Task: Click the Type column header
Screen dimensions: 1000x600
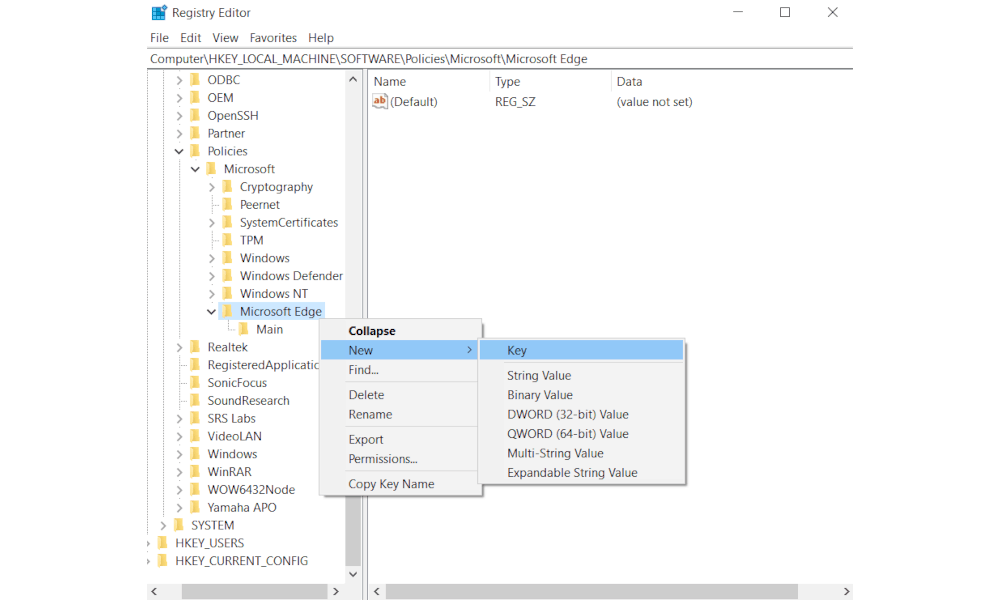Action: tap(550, 82)
